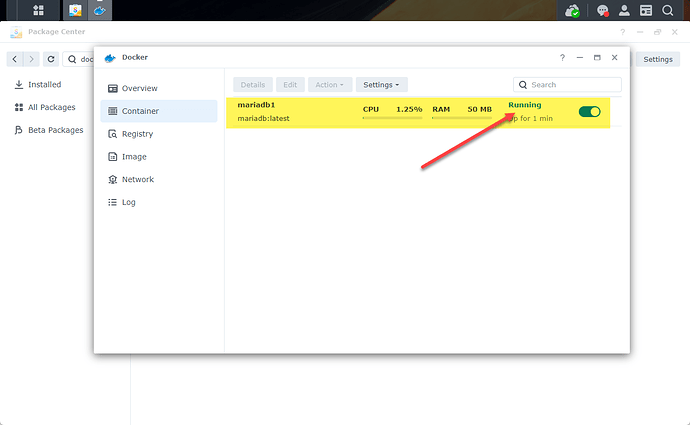The width and height of the screenshot is (690, 425).
Task: Click the Running status text
Action: 525,105
